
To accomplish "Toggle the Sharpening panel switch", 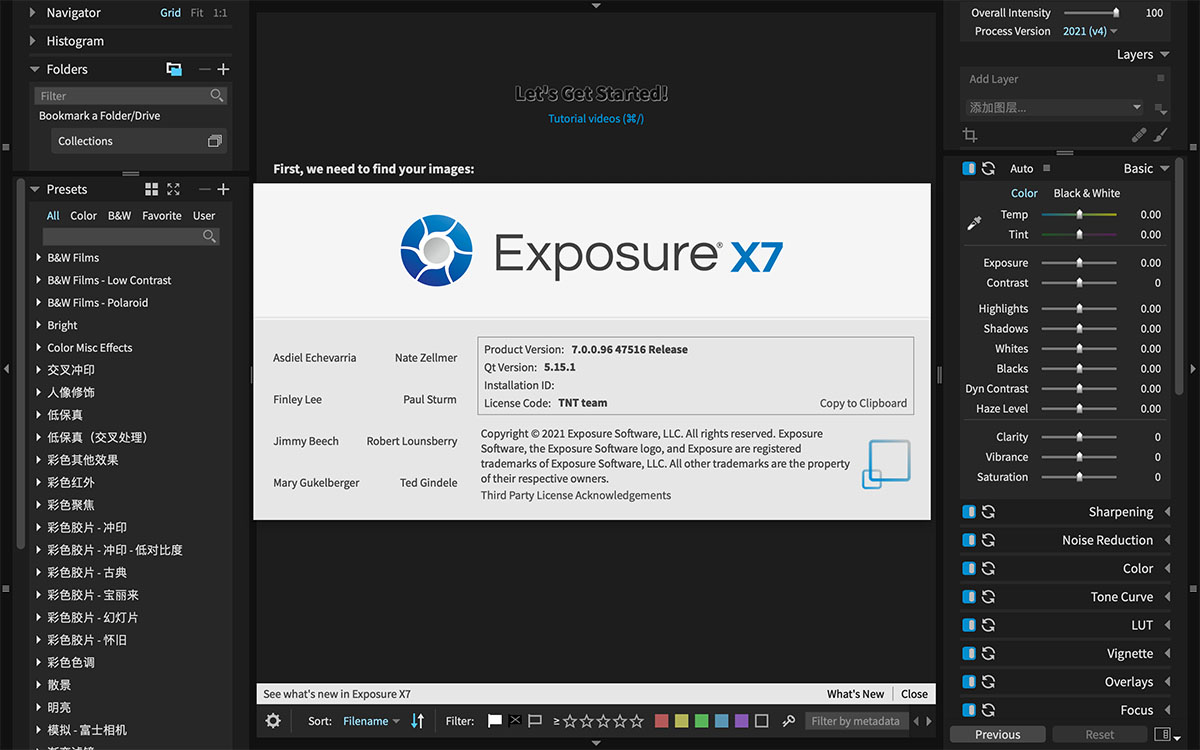I will [x=969, y=512].
